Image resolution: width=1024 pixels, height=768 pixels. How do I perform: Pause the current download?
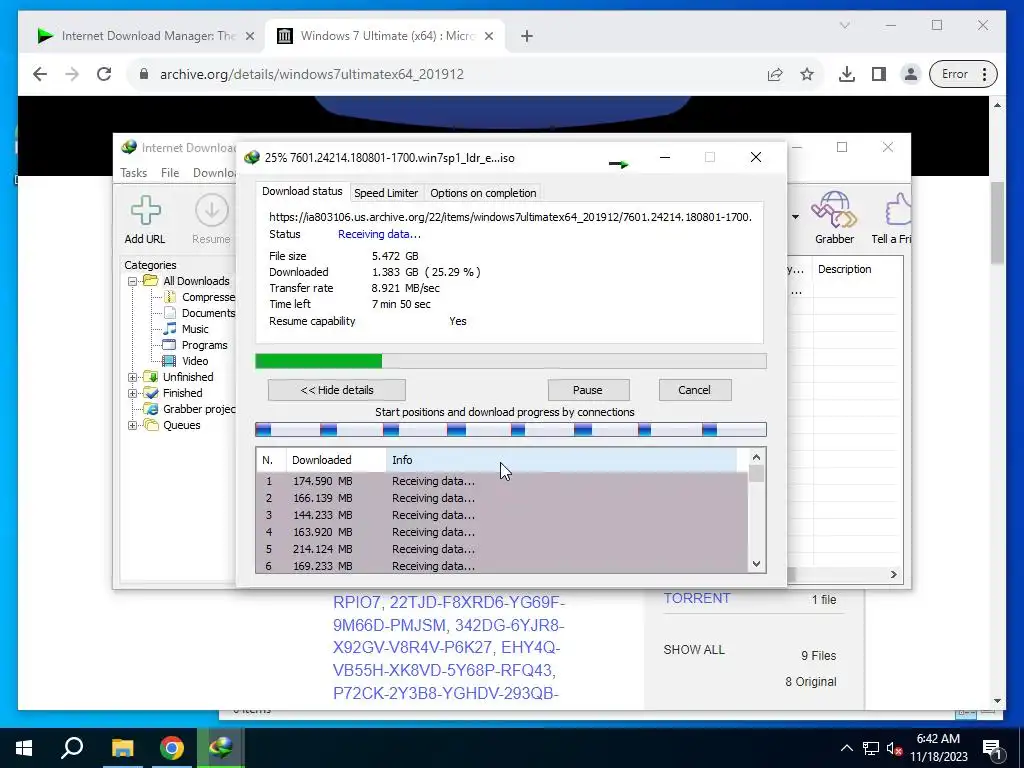(588, 390)
